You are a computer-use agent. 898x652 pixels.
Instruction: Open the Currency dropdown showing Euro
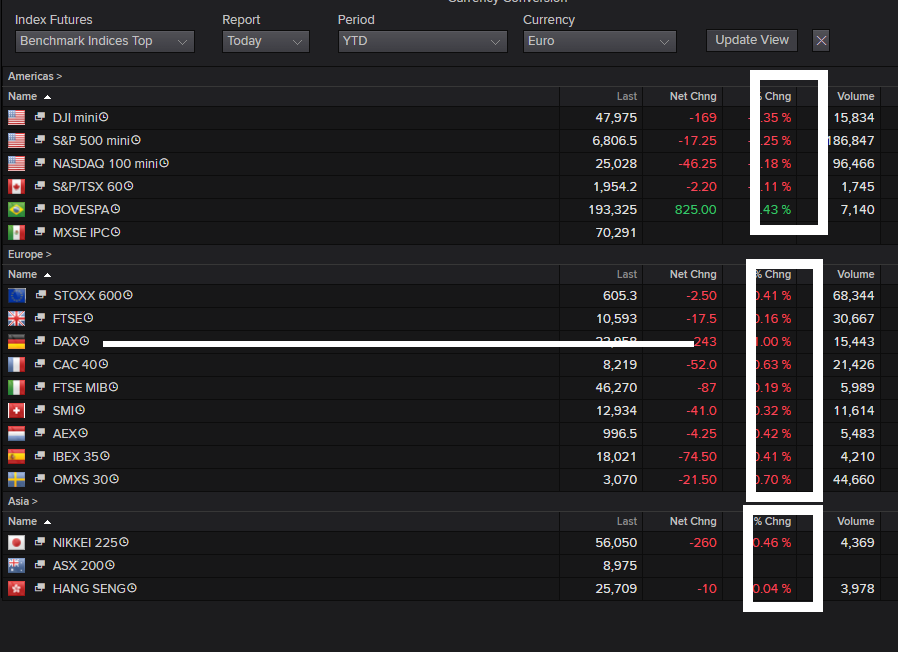point(600,41)
